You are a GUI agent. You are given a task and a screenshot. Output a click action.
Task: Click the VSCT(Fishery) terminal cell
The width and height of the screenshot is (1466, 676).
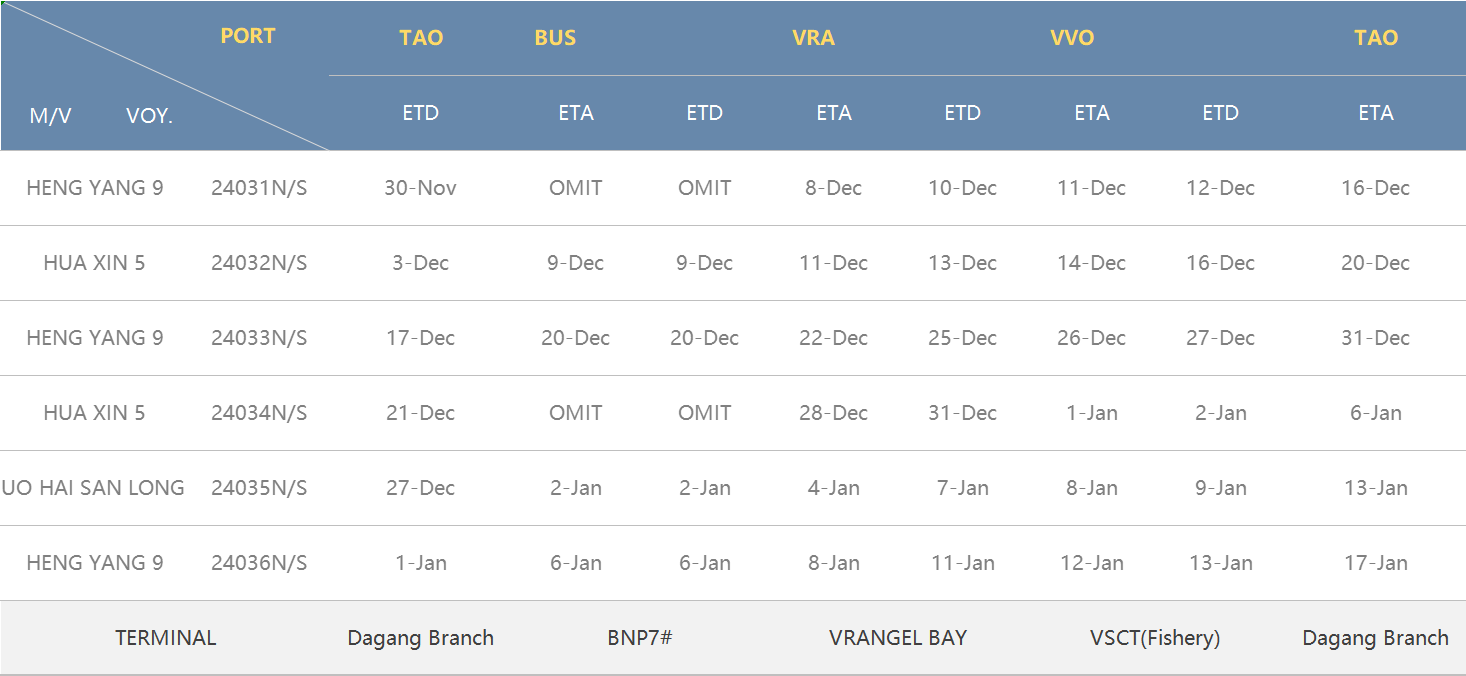pyautogui.click(x=1155, y=638)
